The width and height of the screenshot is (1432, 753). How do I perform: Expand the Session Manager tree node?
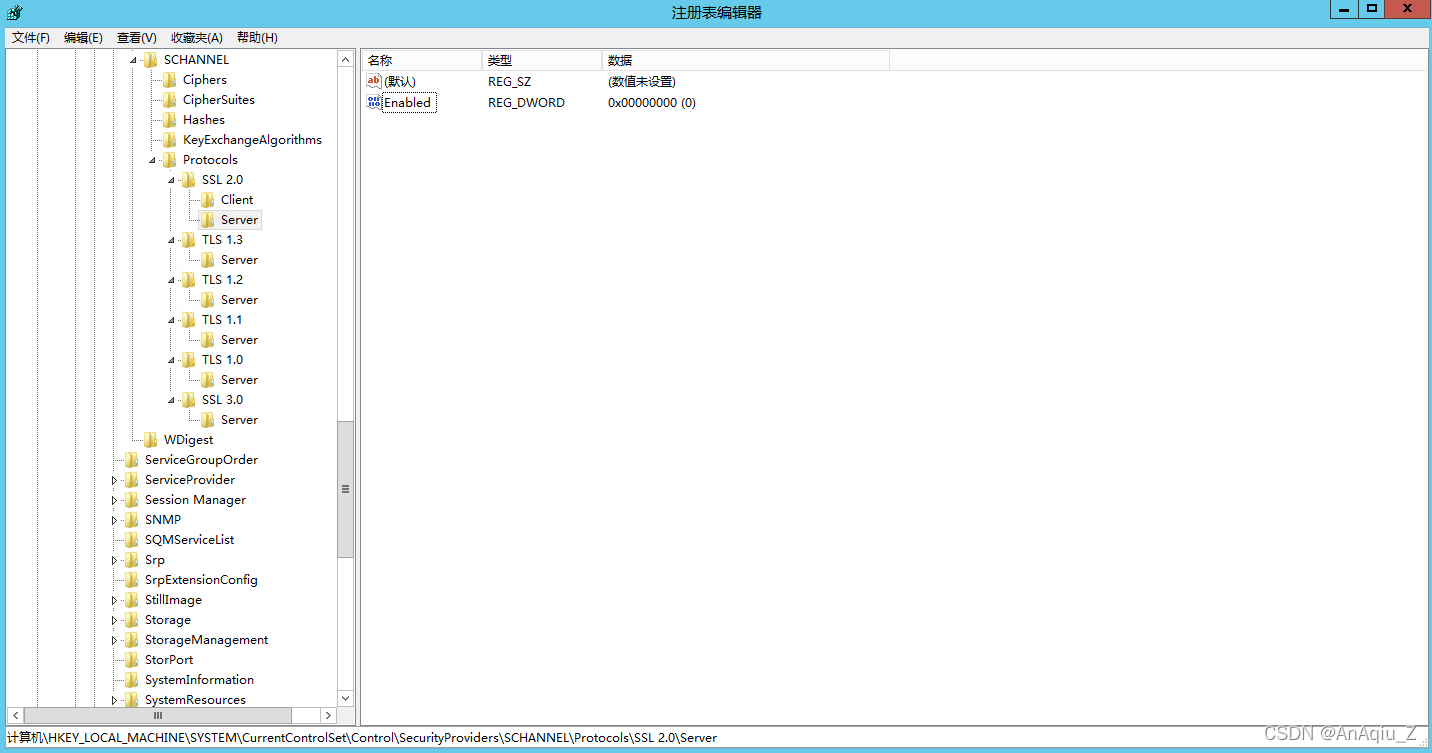coord(114,500)
